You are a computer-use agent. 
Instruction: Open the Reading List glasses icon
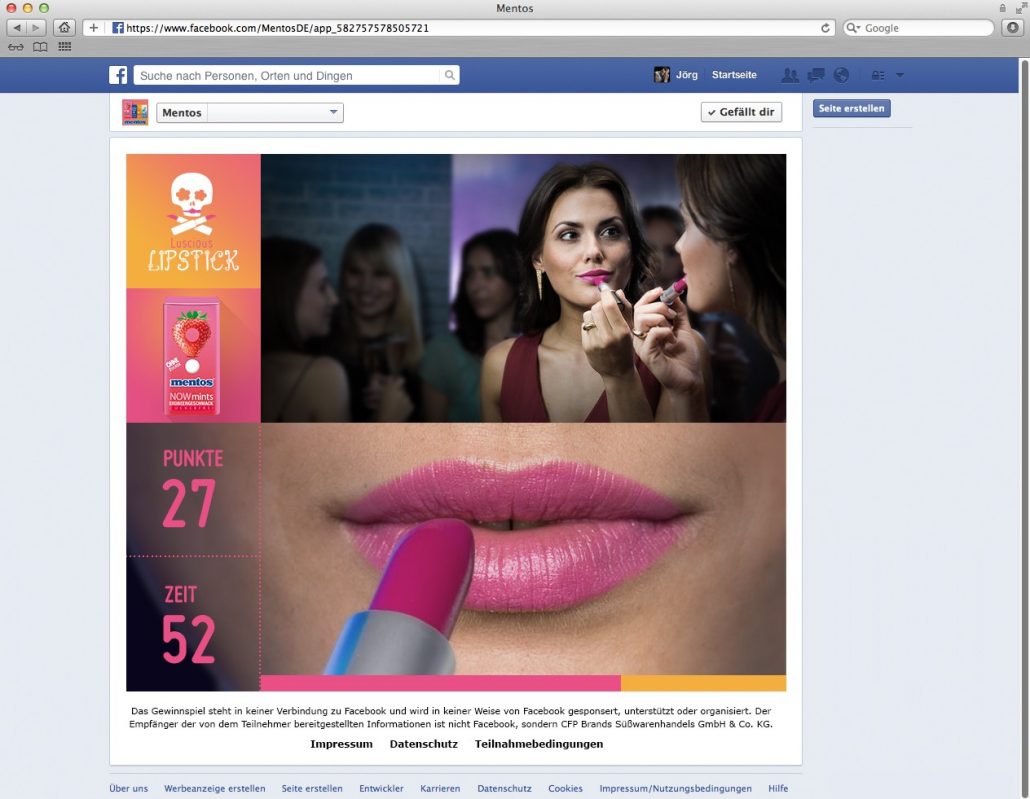[16, 47]
